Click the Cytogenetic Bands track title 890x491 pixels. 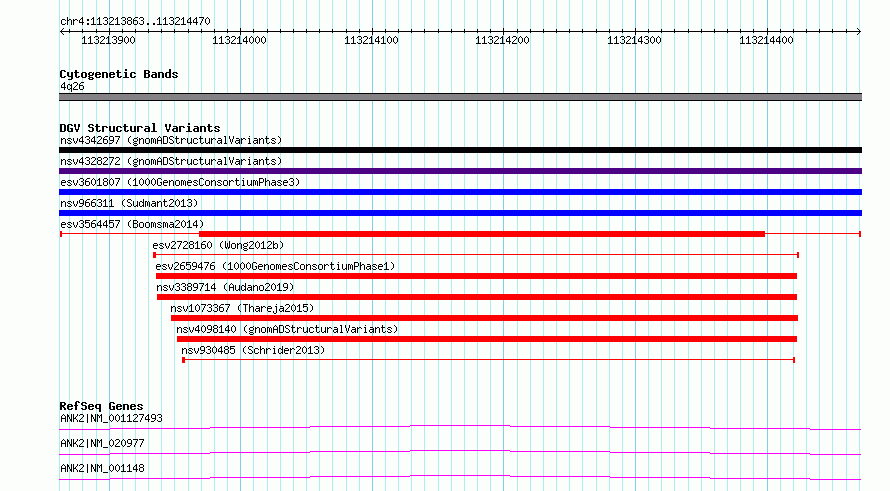[119, 74]
